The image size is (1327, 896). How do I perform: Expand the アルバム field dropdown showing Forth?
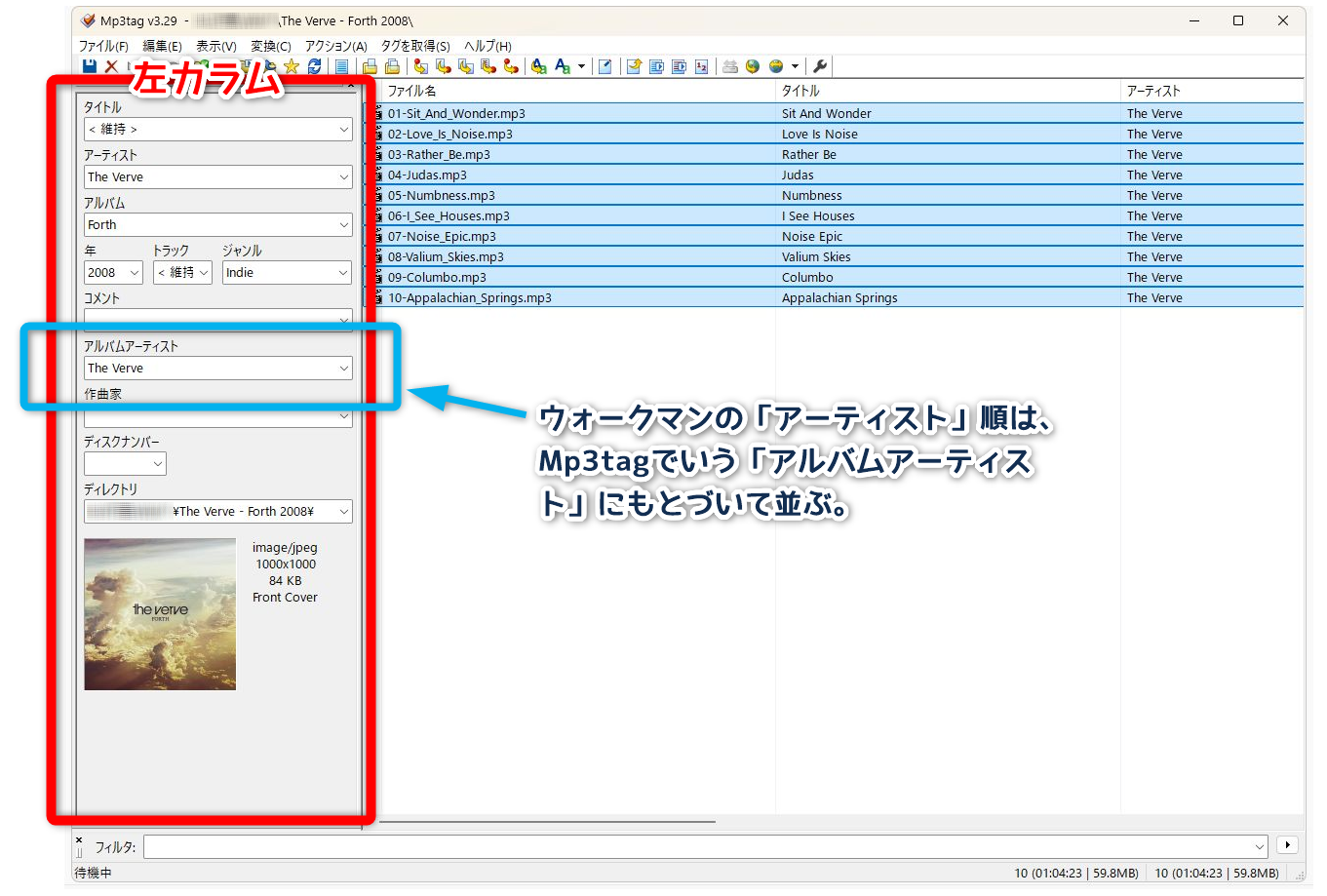click(343, 225)
